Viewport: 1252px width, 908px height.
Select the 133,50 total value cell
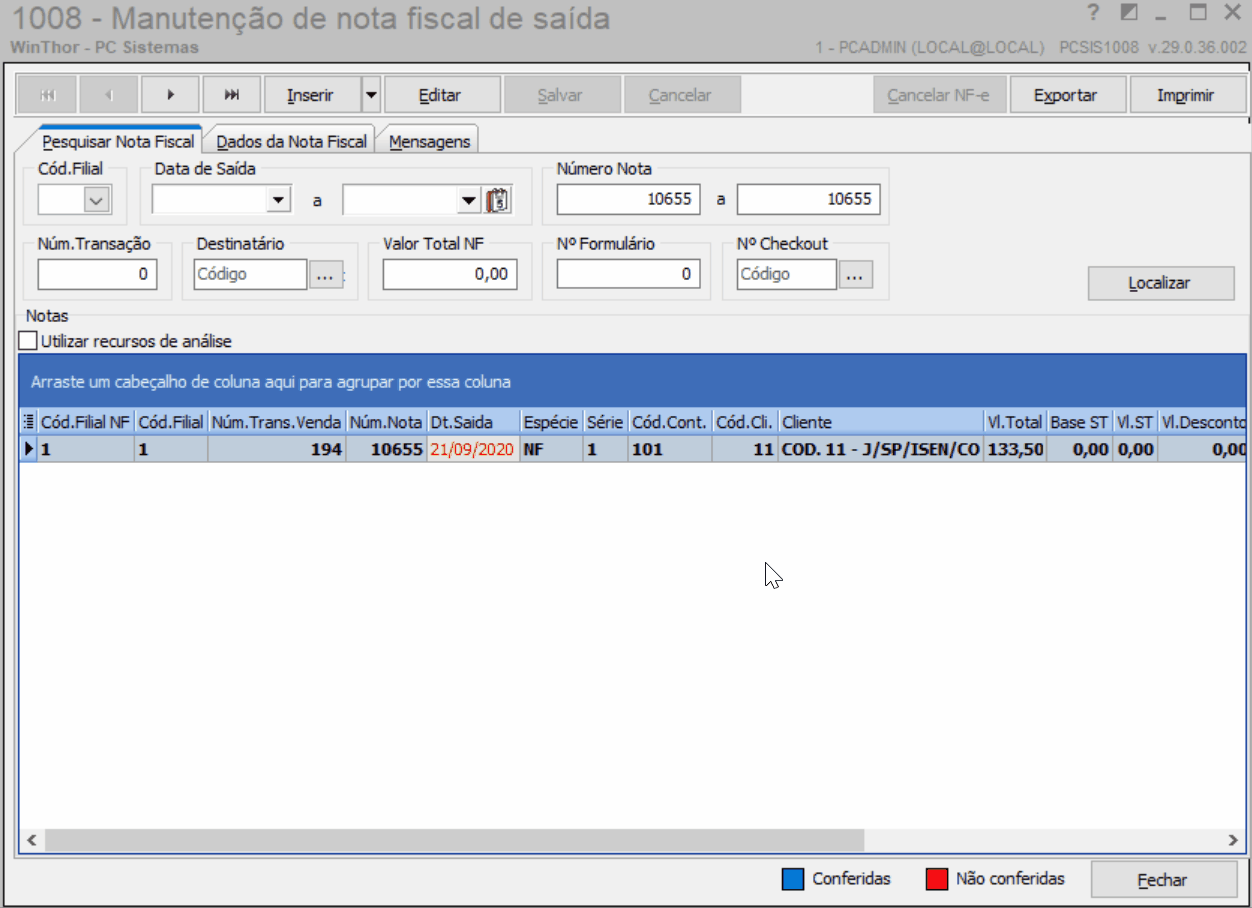click(x=1014, y=450)
